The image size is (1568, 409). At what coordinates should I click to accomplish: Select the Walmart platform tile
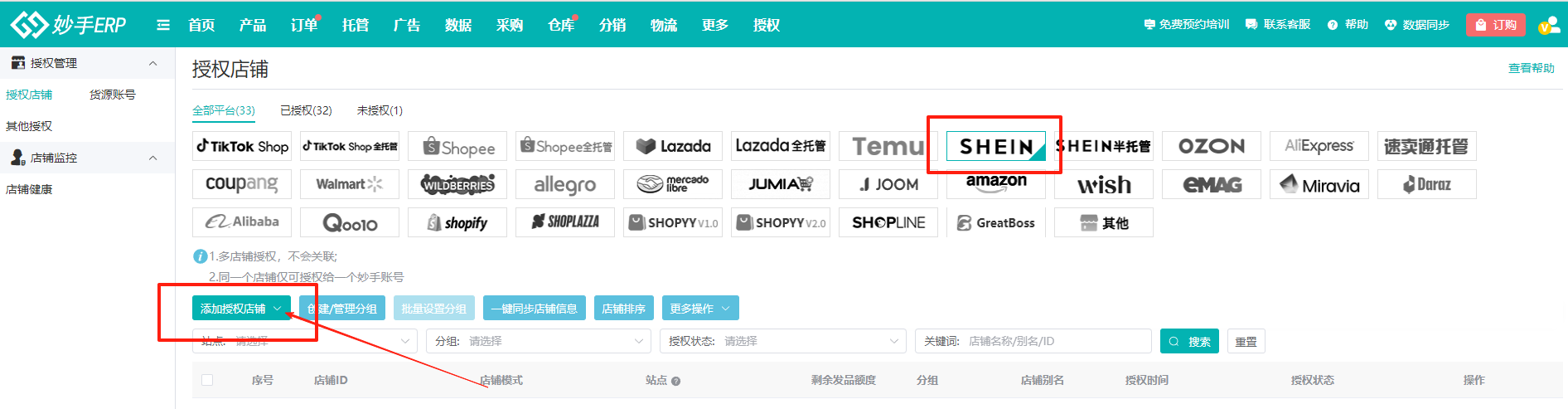pyautogui.click(x=350, y=184)
